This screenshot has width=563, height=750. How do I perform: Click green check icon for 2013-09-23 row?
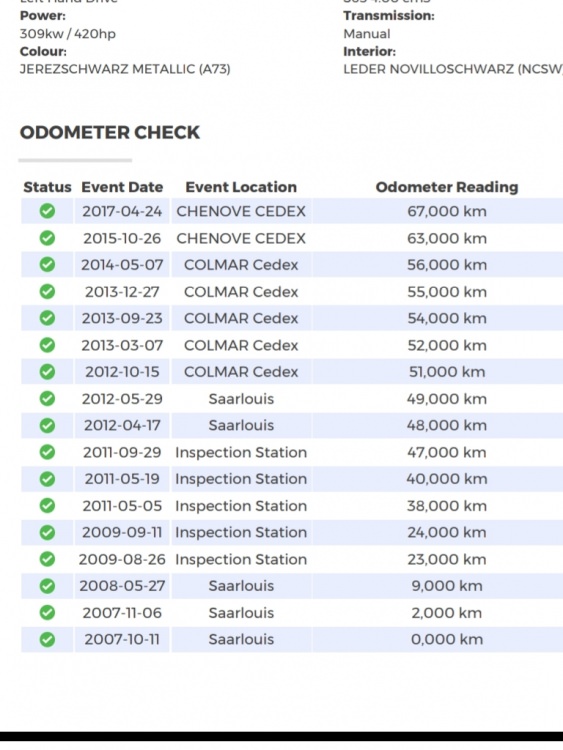pos(47,318)
